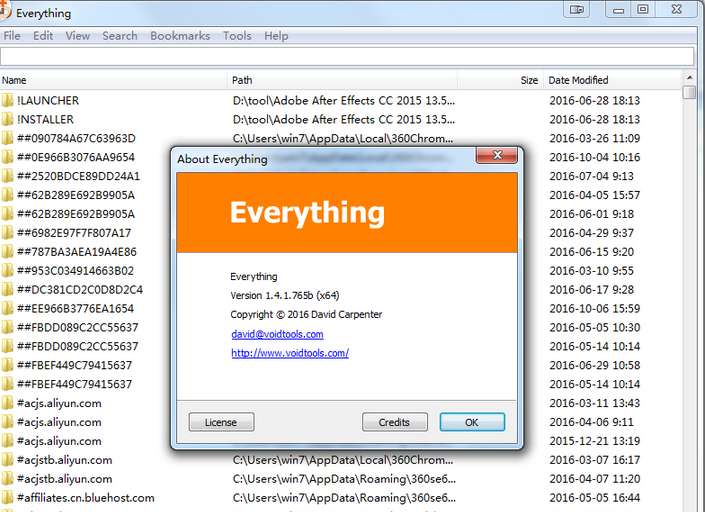Select ##6982E97F7F807A17 folder icon

coord(7,233)
